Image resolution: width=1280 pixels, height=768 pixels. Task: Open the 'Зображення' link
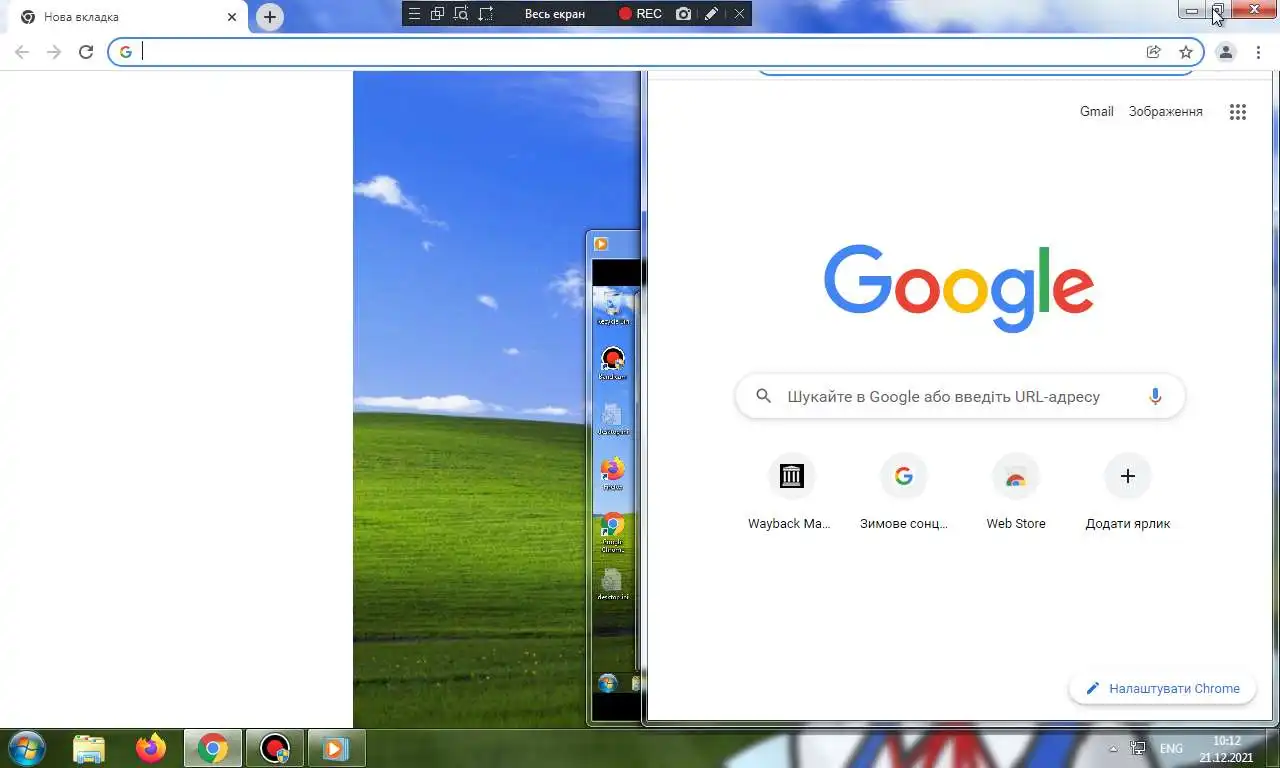[x=1165, y=111]
